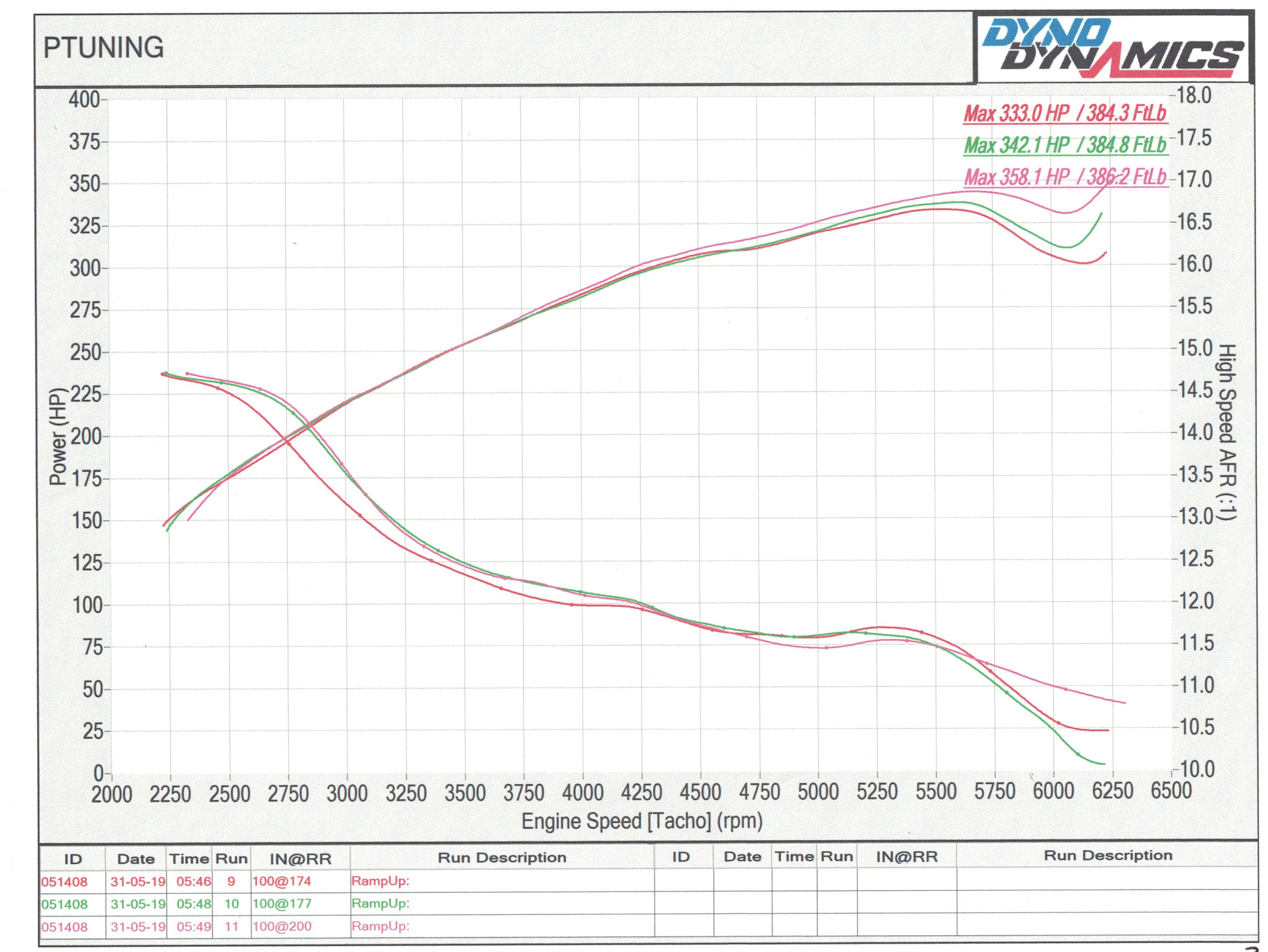Click the 400 HP y-axis tick label
The height and width of the screenshot is (952, 1268).
[84, 100]
